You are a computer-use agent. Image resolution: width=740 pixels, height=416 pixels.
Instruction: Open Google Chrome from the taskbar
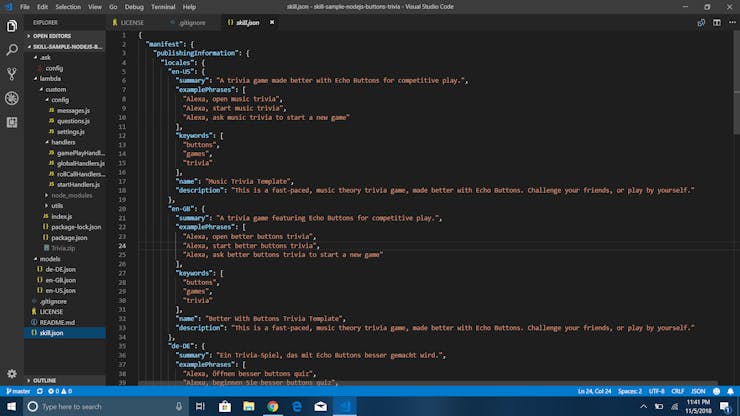[273, 406]
